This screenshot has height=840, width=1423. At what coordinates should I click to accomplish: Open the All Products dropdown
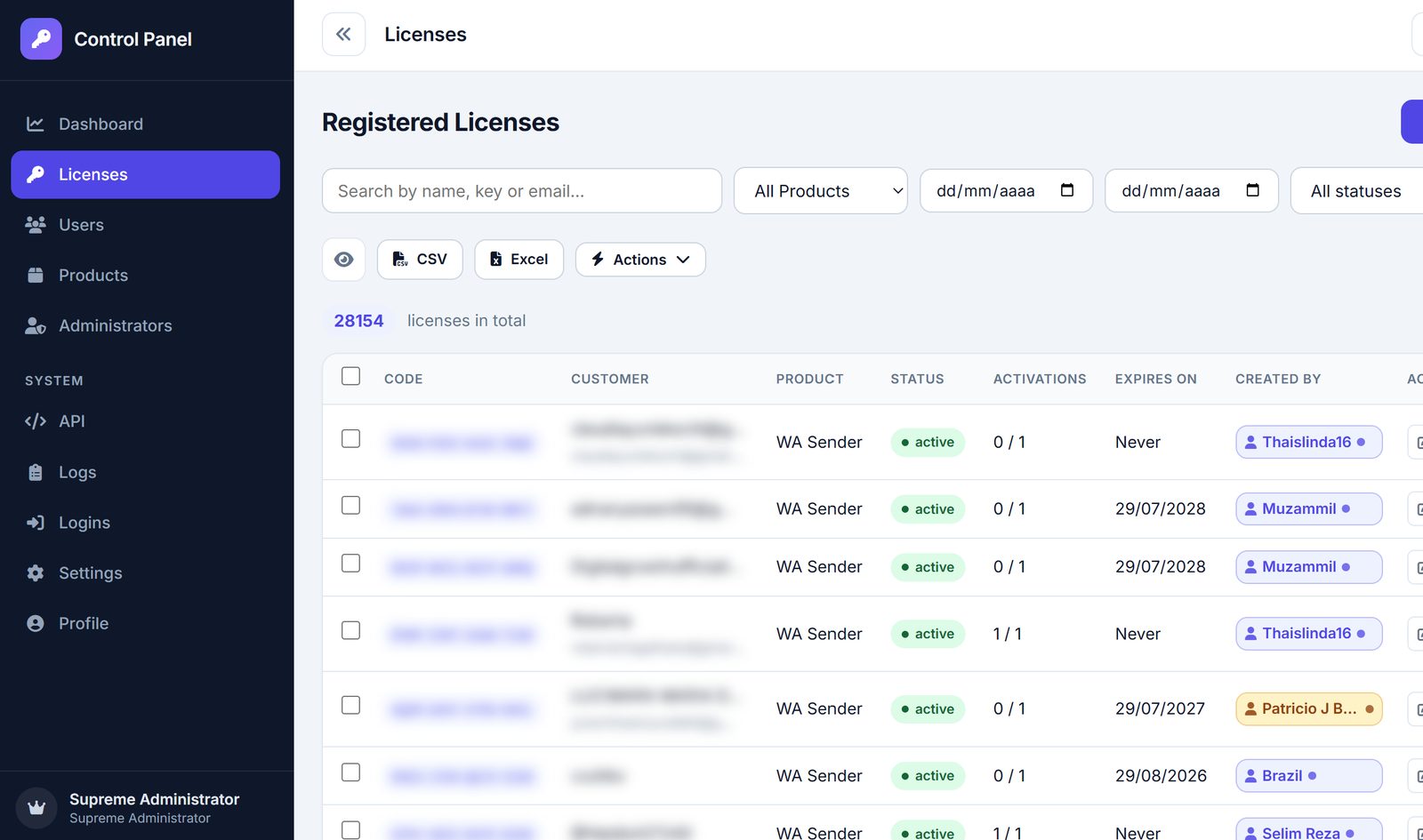[820, 191]
